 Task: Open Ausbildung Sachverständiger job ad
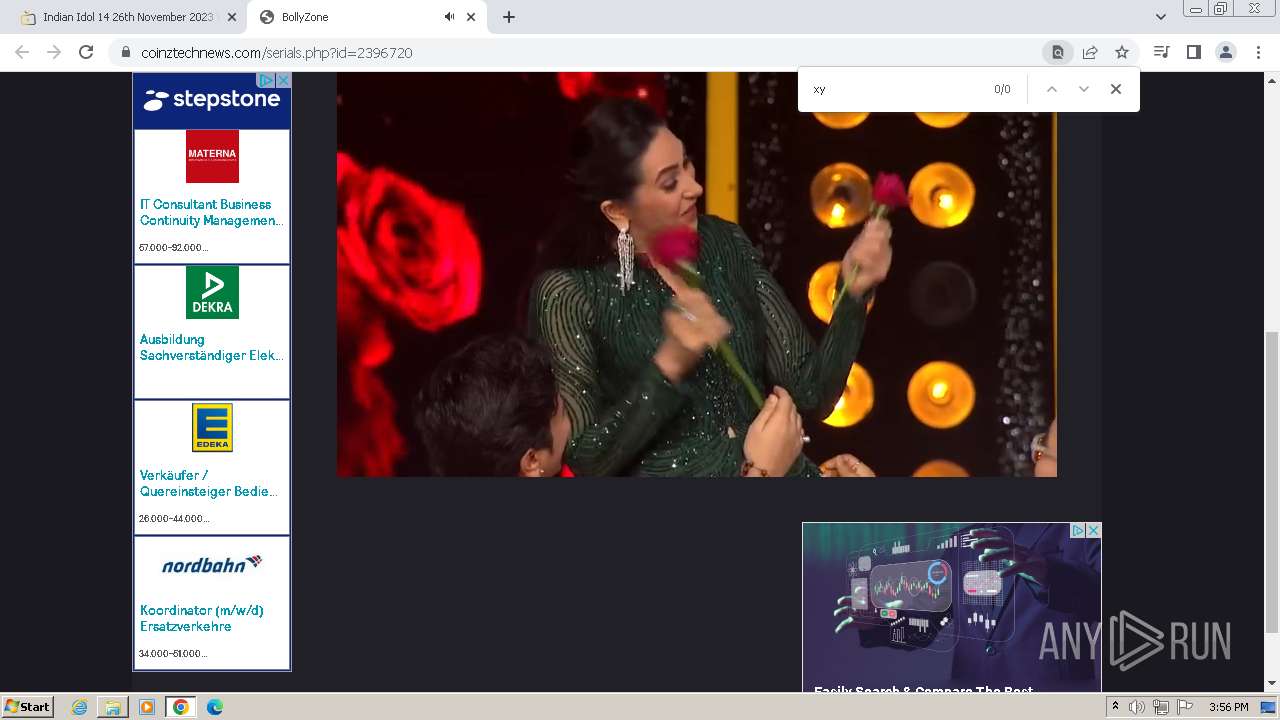[x=211, y=347]
